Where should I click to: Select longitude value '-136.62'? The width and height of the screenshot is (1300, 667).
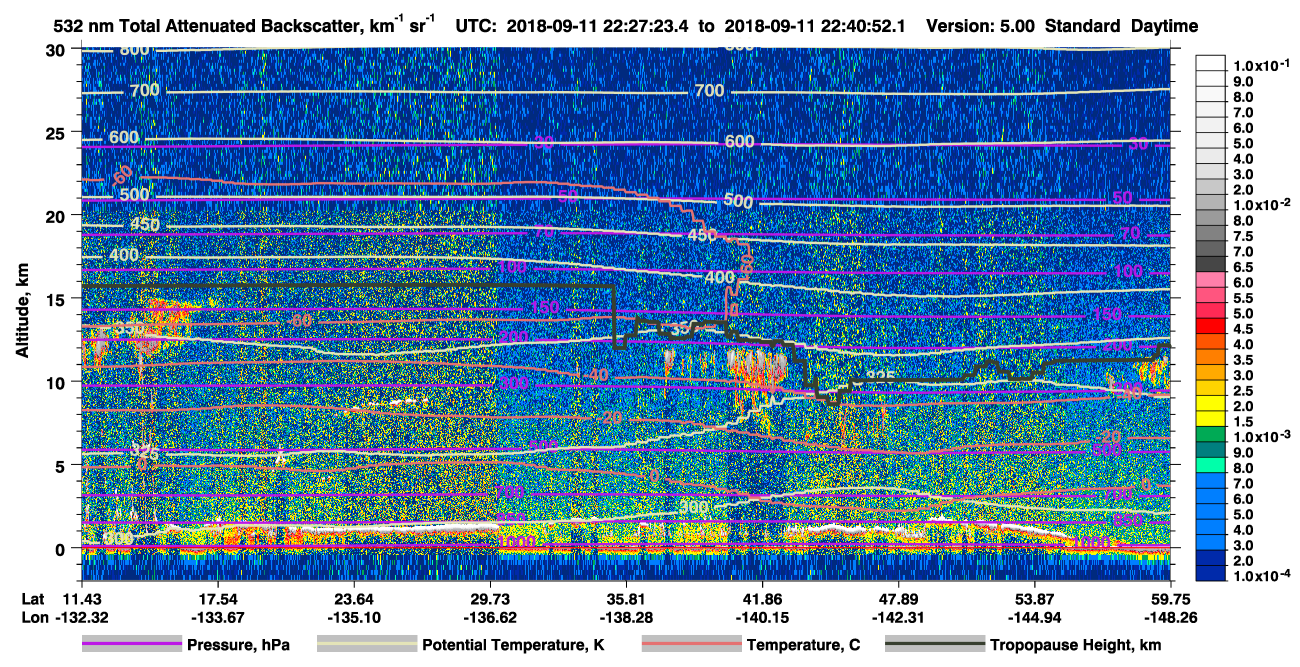490,616
